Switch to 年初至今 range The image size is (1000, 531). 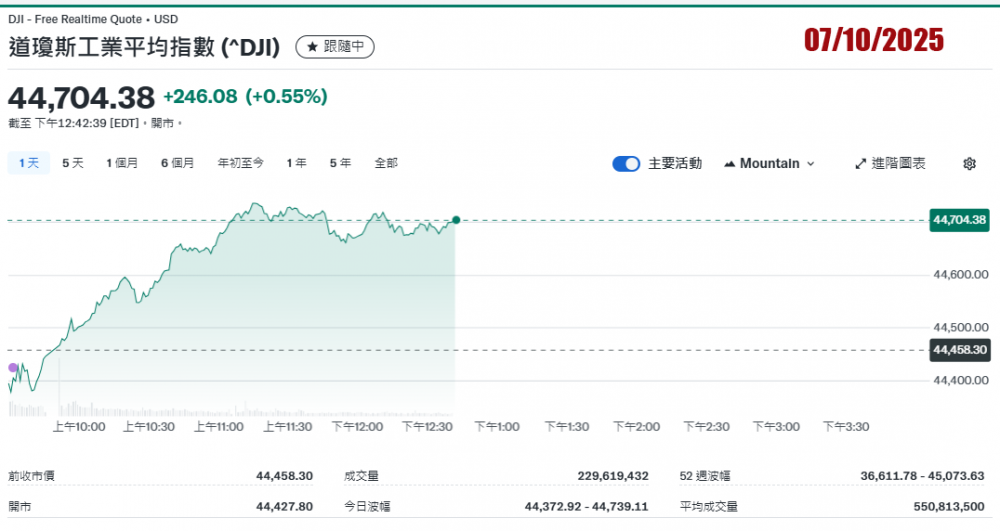[240, 163]
